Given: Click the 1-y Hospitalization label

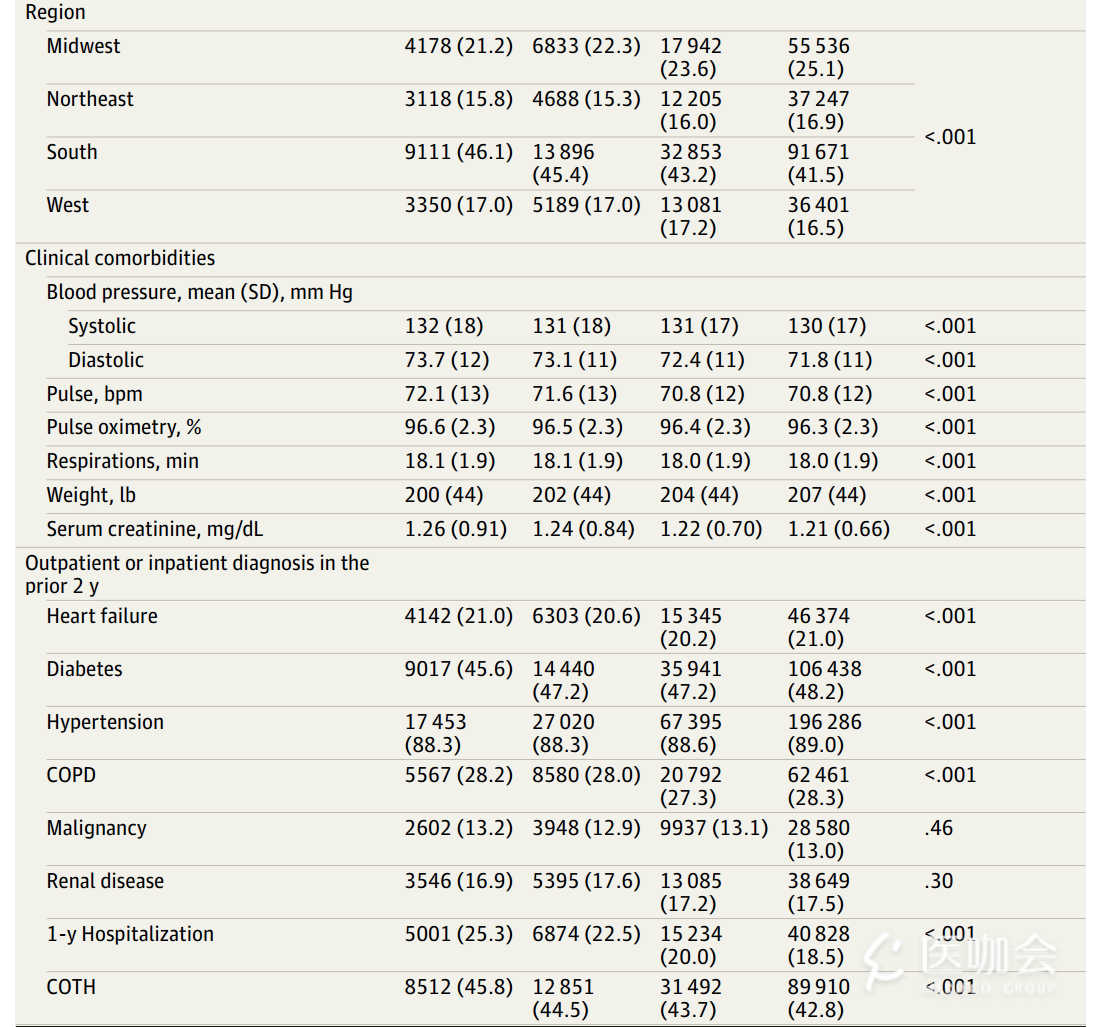Looking at the screenshot, I should tap(130, 934).
